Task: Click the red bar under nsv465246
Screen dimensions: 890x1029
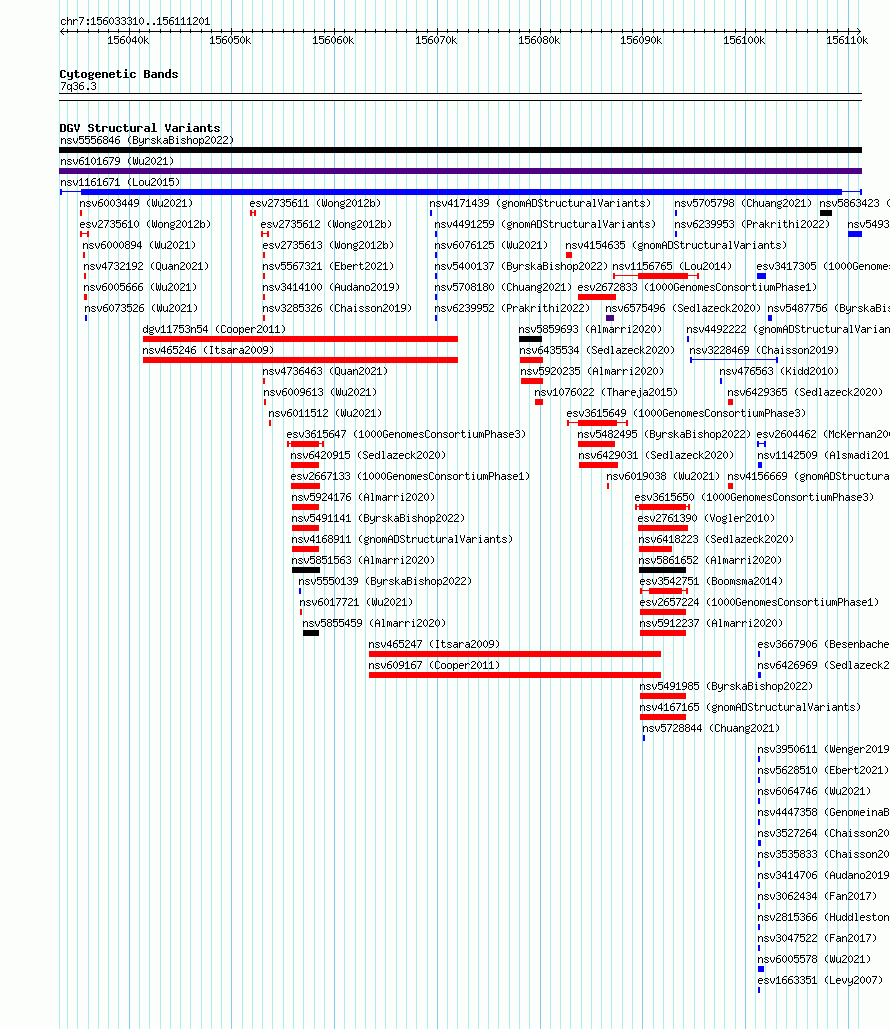Action: pos(300,360)
